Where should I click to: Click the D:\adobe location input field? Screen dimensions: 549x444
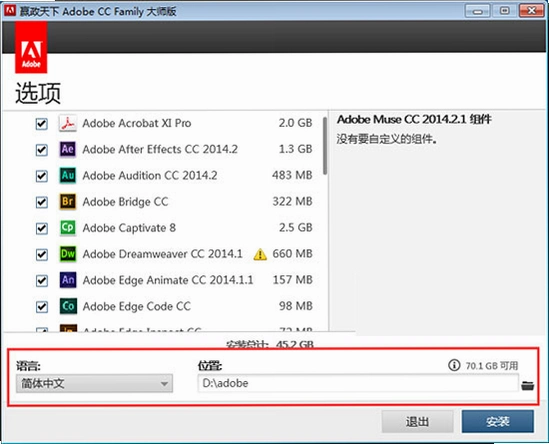pyautogui.click(x=358, y=383)
